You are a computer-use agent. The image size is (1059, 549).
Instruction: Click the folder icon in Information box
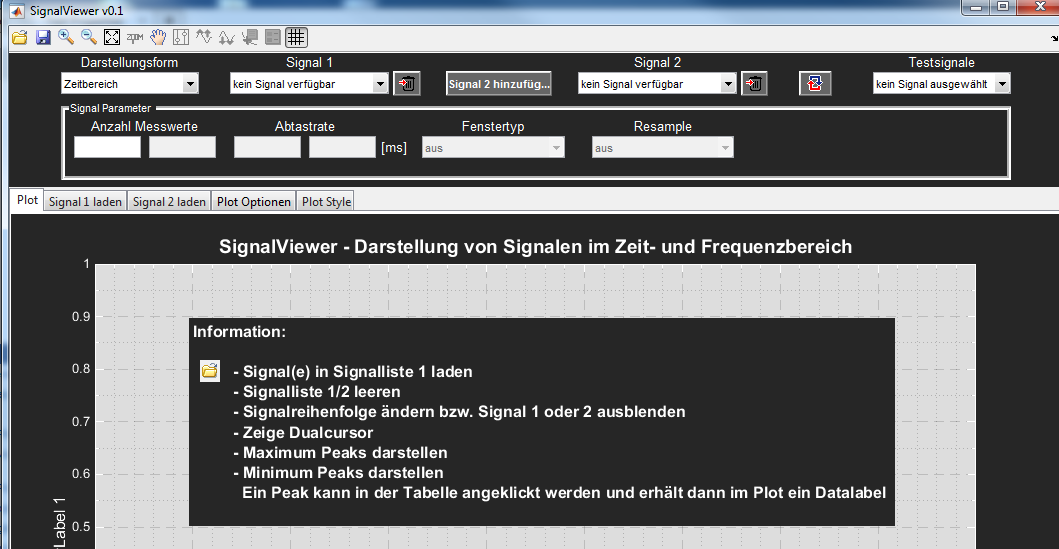coord(210,371)
